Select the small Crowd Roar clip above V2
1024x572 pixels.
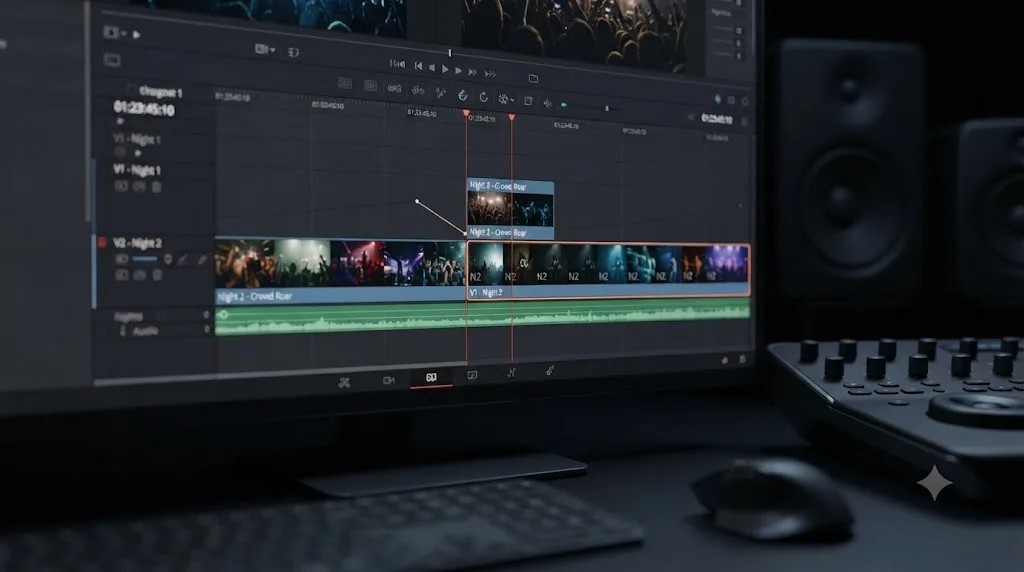[x=511, y=209]
